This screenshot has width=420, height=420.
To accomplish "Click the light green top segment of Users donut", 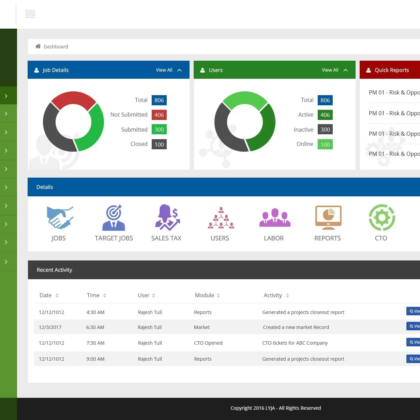I will click(x=245, y=98).
